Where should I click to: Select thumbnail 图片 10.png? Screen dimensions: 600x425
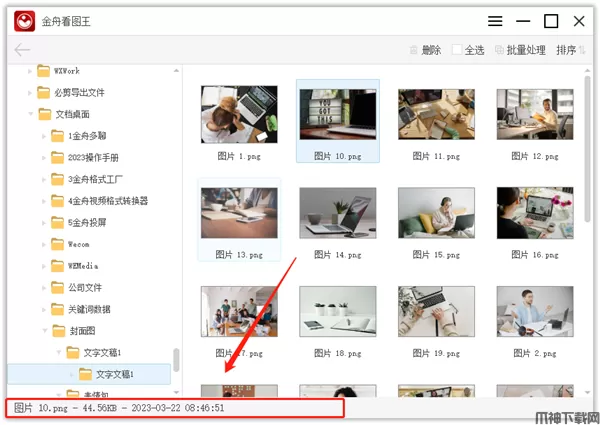[338, 114]
